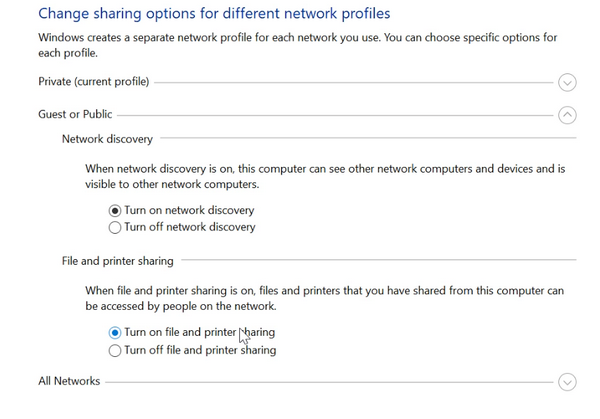Click the All Networks section label
600x419 pixels.
click(69, 381)
